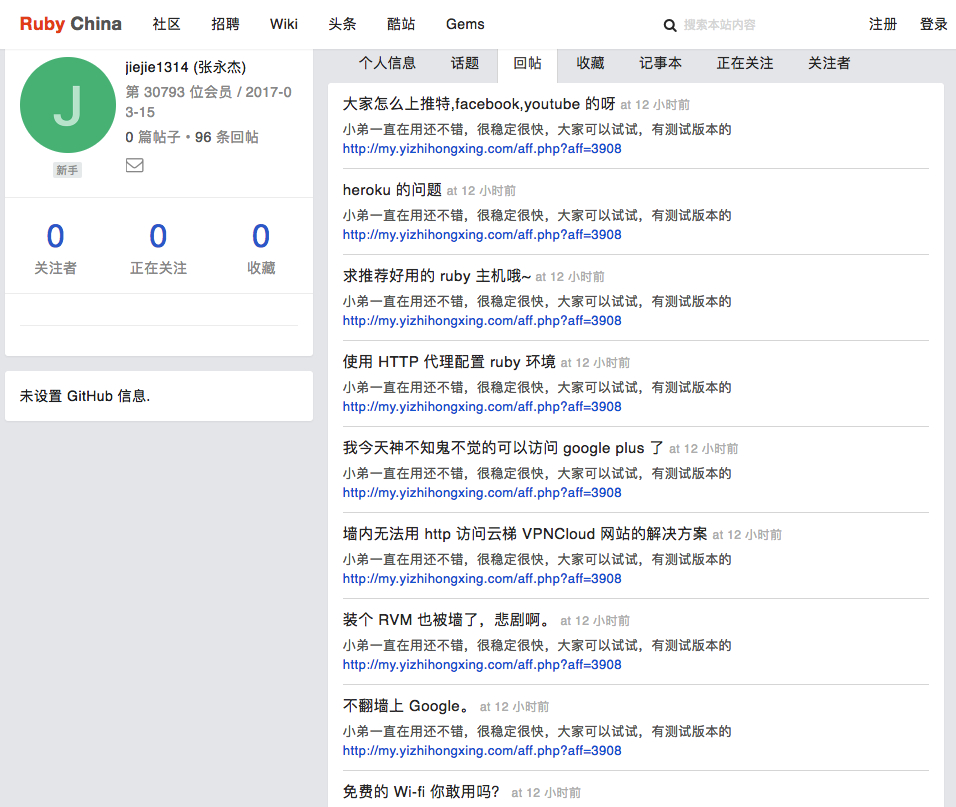This screenshot has width=956, height=807.
Task: Click the green J avatar
Action: 68,105
